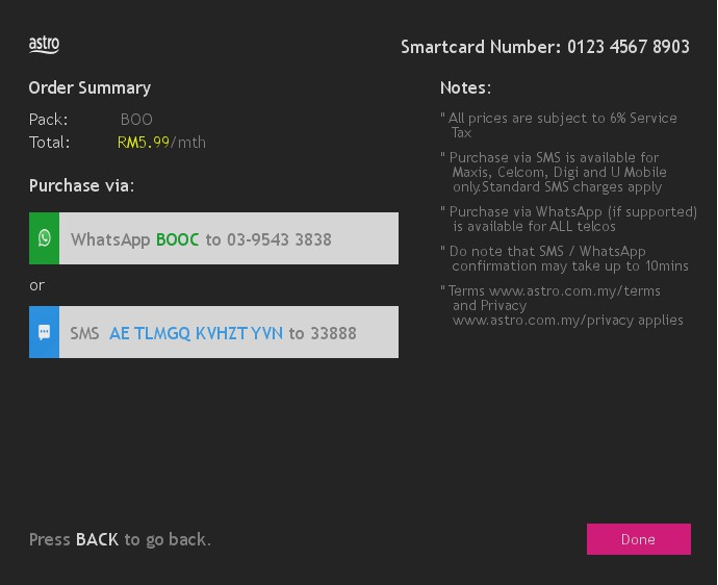Click the blue SMS chat bubble icon

(x=44, y=332)
